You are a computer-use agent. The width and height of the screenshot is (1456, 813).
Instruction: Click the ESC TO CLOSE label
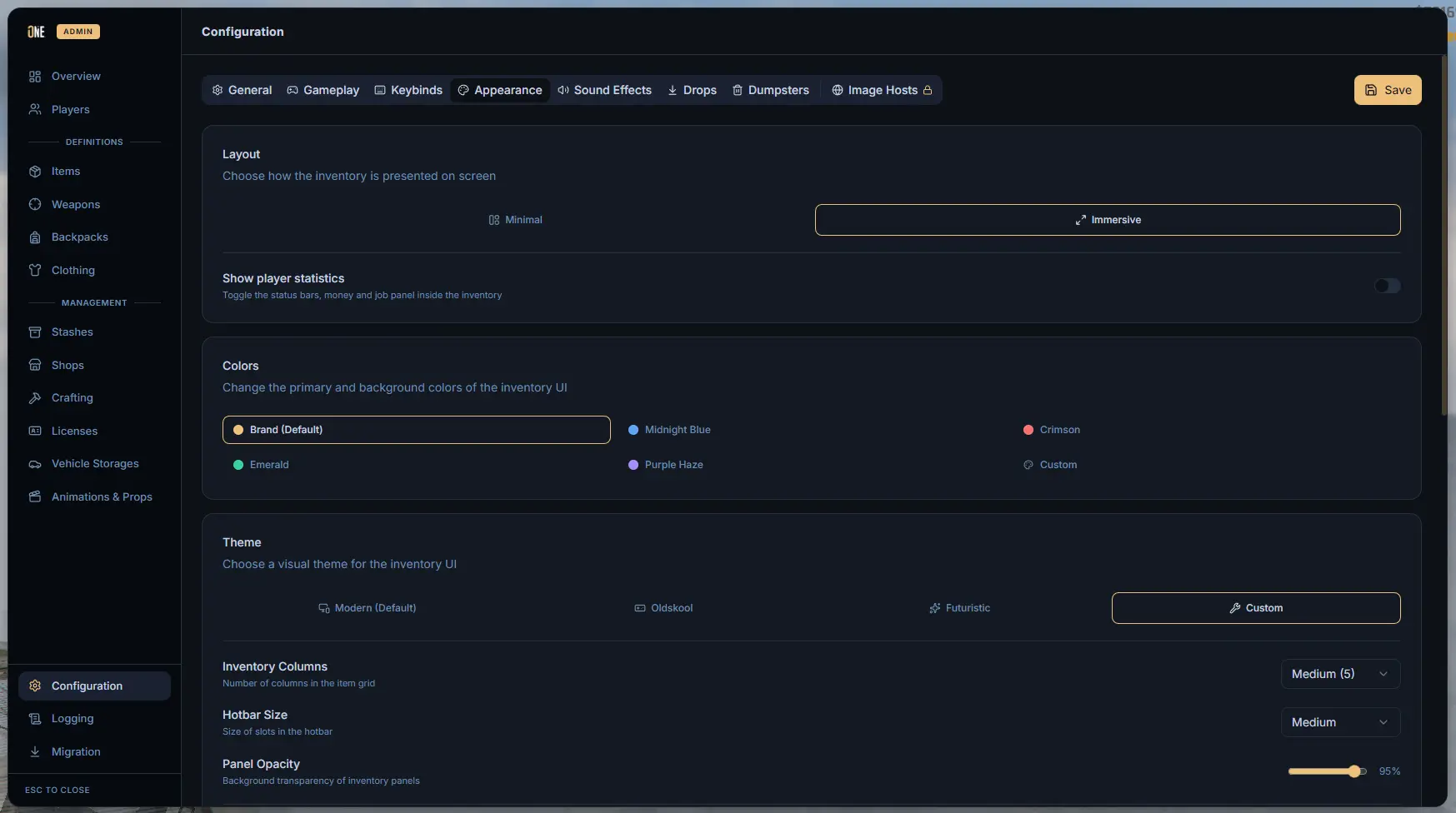pyautogui.click(x=58, y=791)
